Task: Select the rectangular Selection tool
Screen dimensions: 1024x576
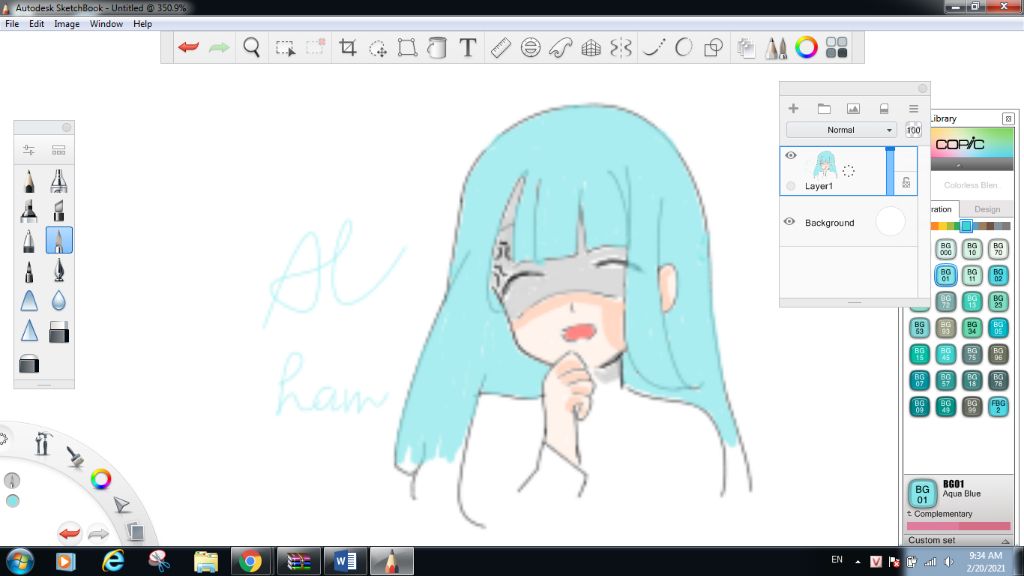Action: coord(285,48)
